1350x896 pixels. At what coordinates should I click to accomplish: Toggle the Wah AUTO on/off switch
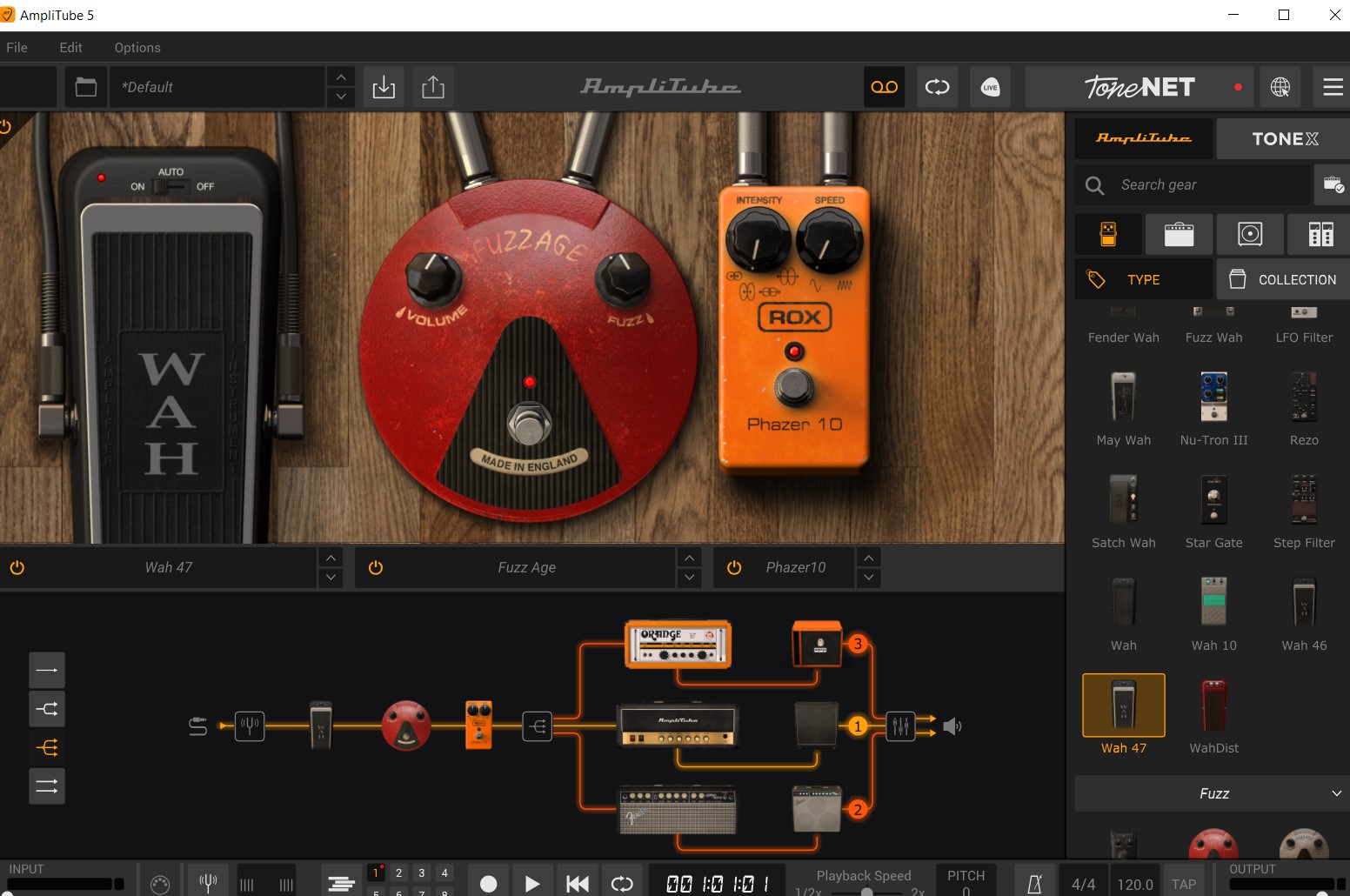pos(170,186)
